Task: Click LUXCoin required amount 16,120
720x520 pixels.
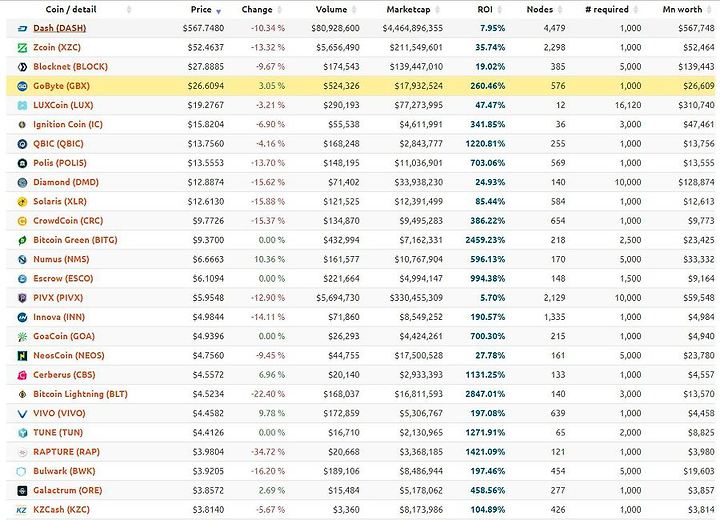Action: 628,106
